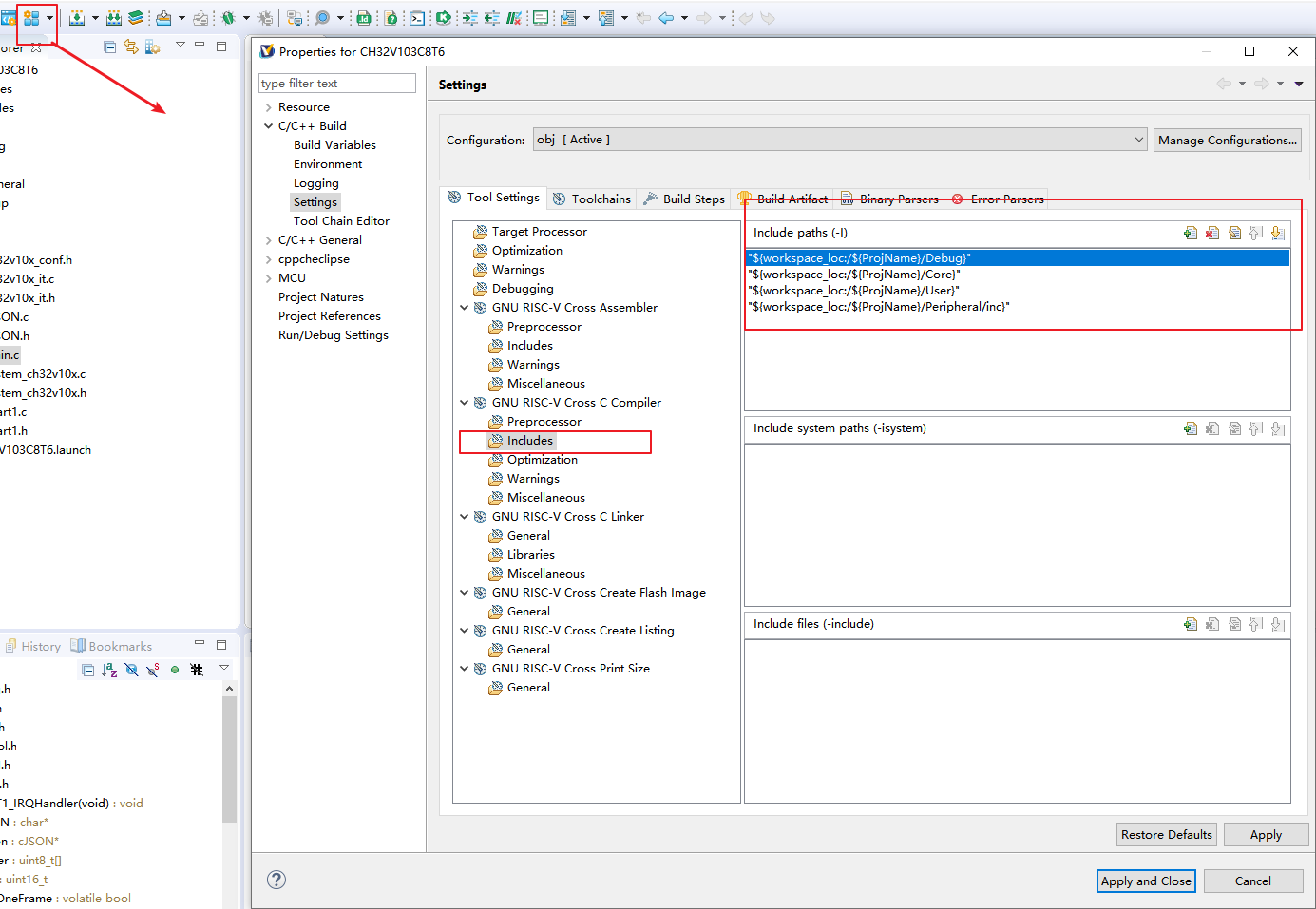Open the perspective icon dropdown arrow

point(49,18)
